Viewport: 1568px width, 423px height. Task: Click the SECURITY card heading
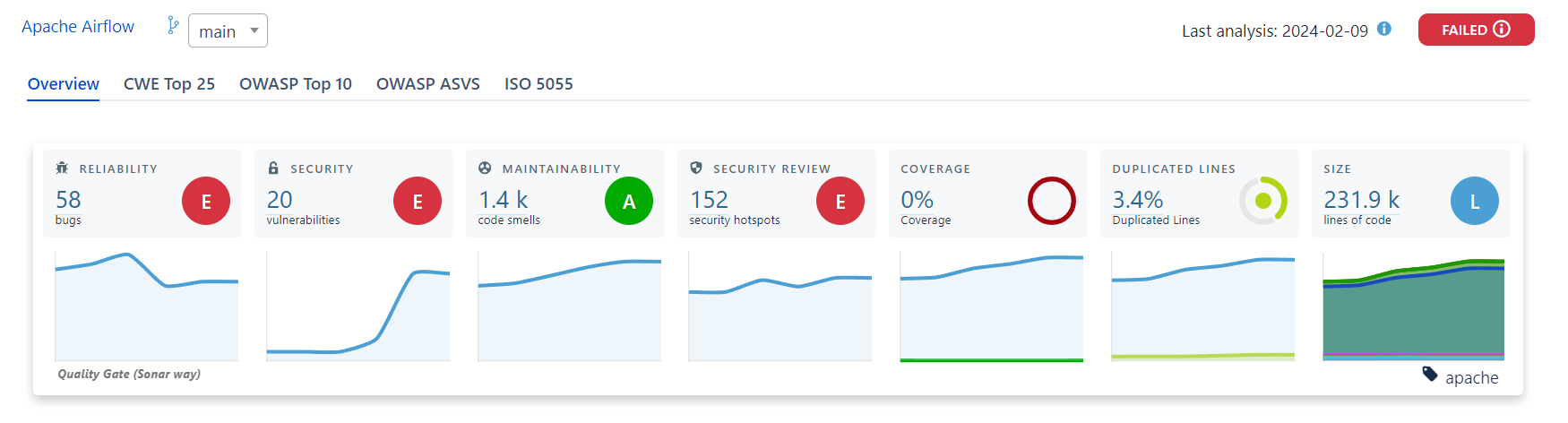coord(322,168)
